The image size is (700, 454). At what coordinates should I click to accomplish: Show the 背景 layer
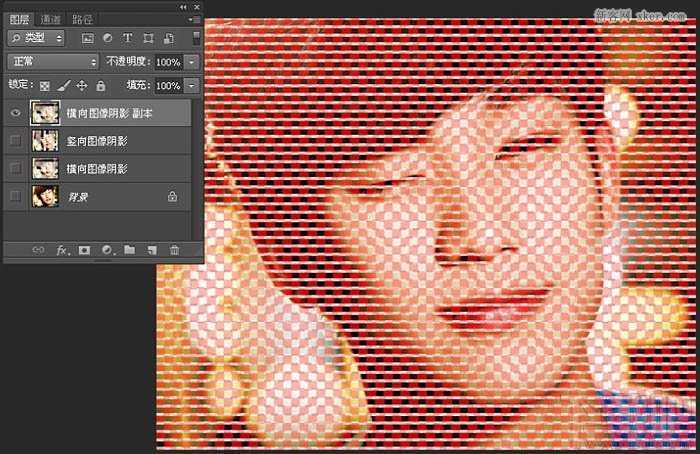16,196
